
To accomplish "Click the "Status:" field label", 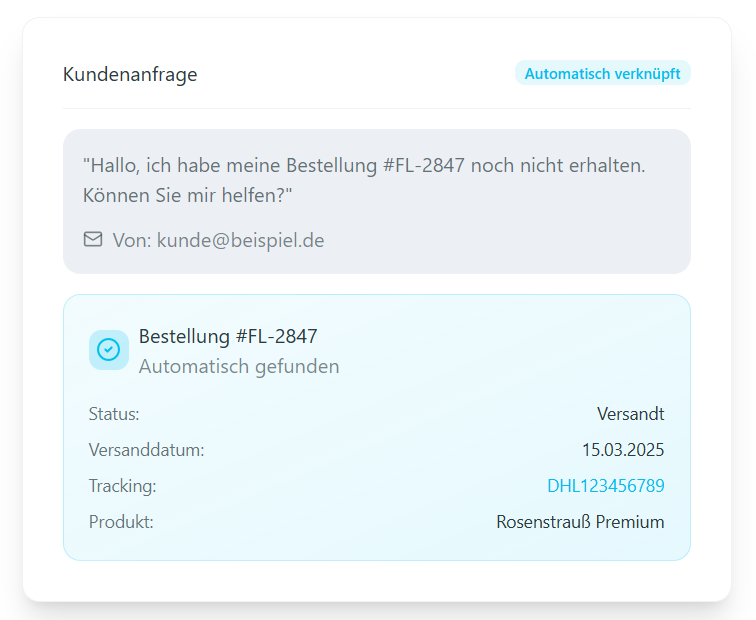I will pos(114,414).
